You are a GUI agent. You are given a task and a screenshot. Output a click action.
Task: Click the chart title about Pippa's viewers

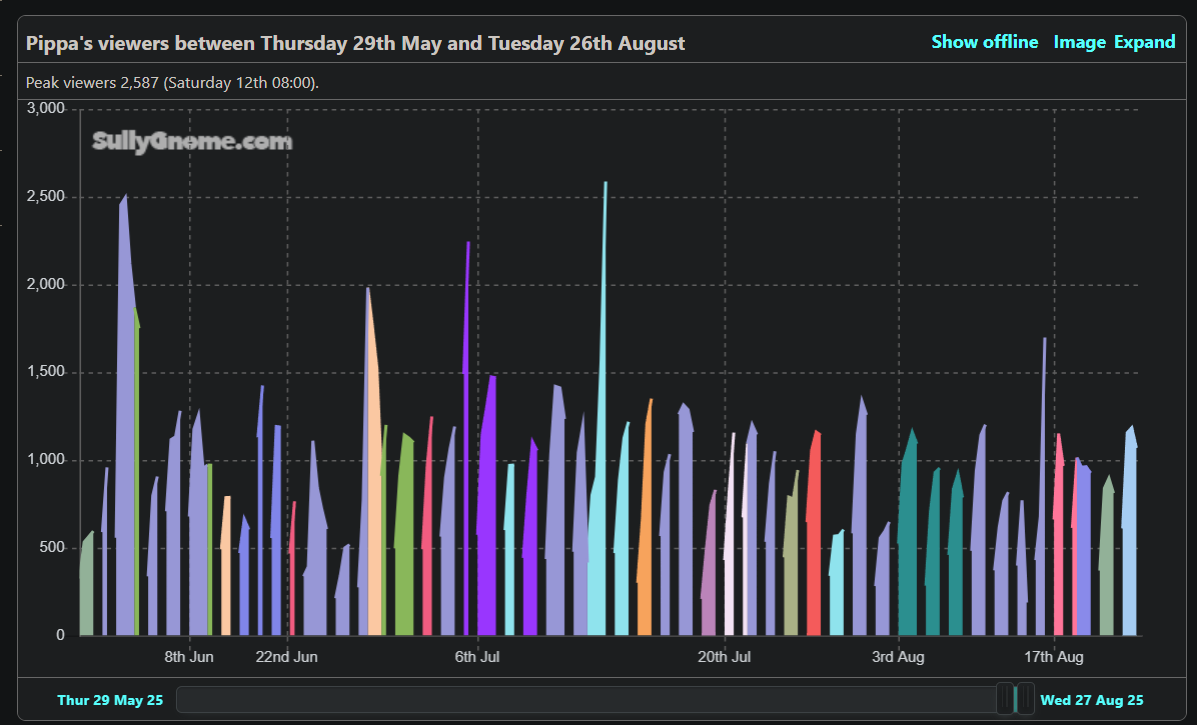point(355,43)
